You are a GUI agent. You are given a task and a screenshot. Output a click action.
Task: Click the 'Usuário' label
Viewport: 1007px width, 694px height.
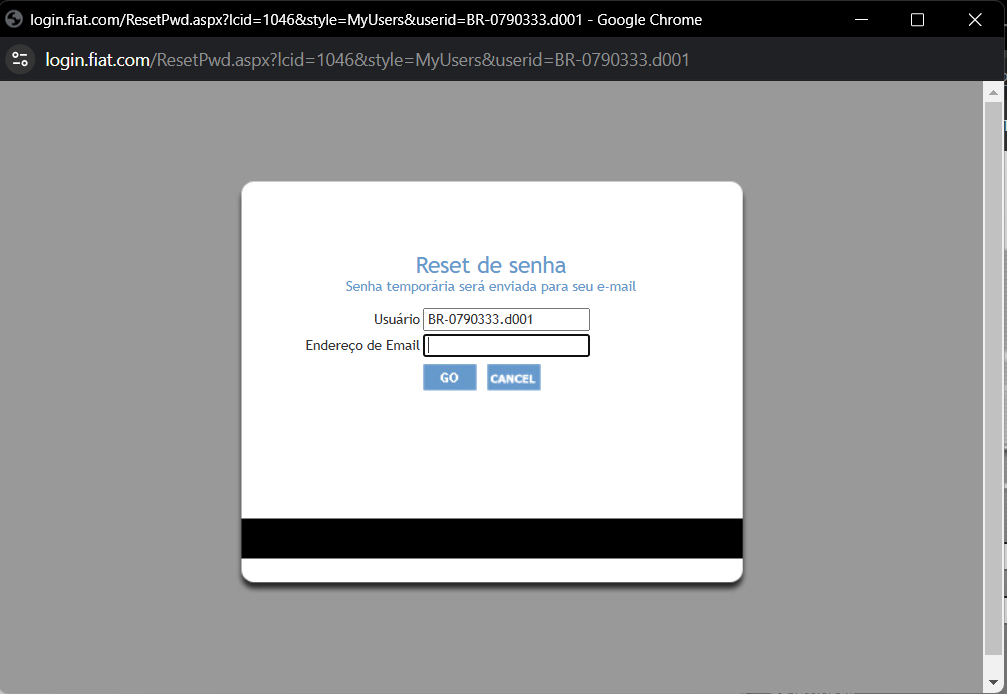click(397, 319)
